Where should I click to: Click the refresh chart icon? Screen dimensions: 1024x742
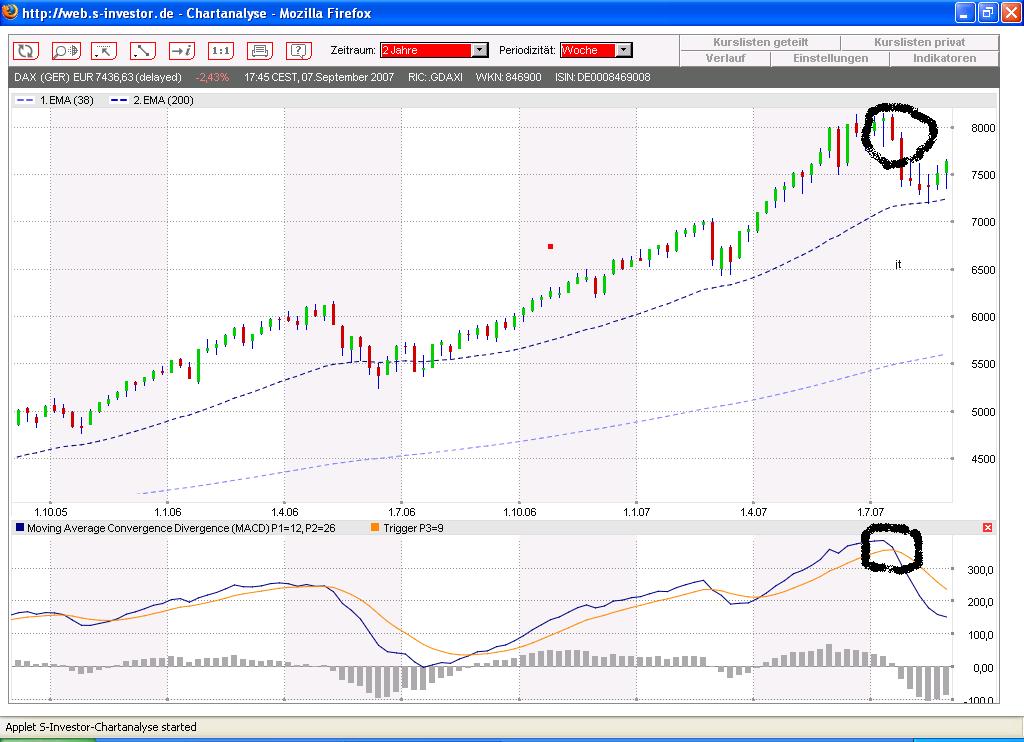(26, 50)
